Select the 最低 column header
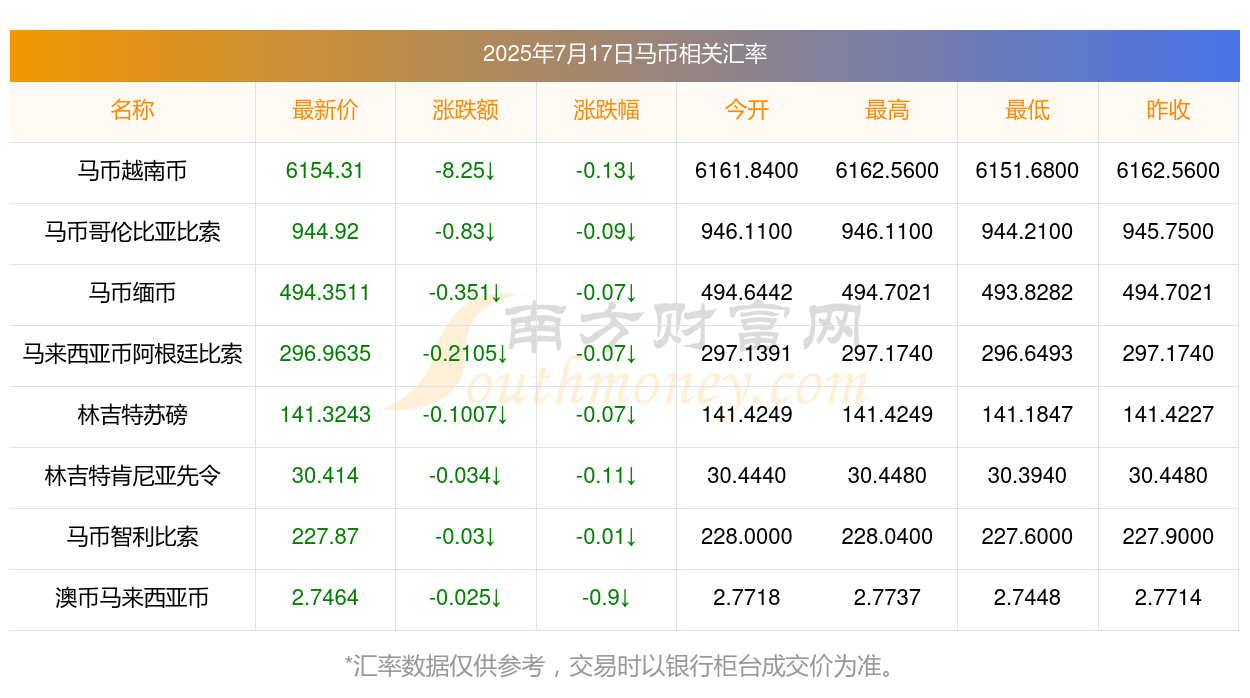1250x698 pixels. point(1027,110)
